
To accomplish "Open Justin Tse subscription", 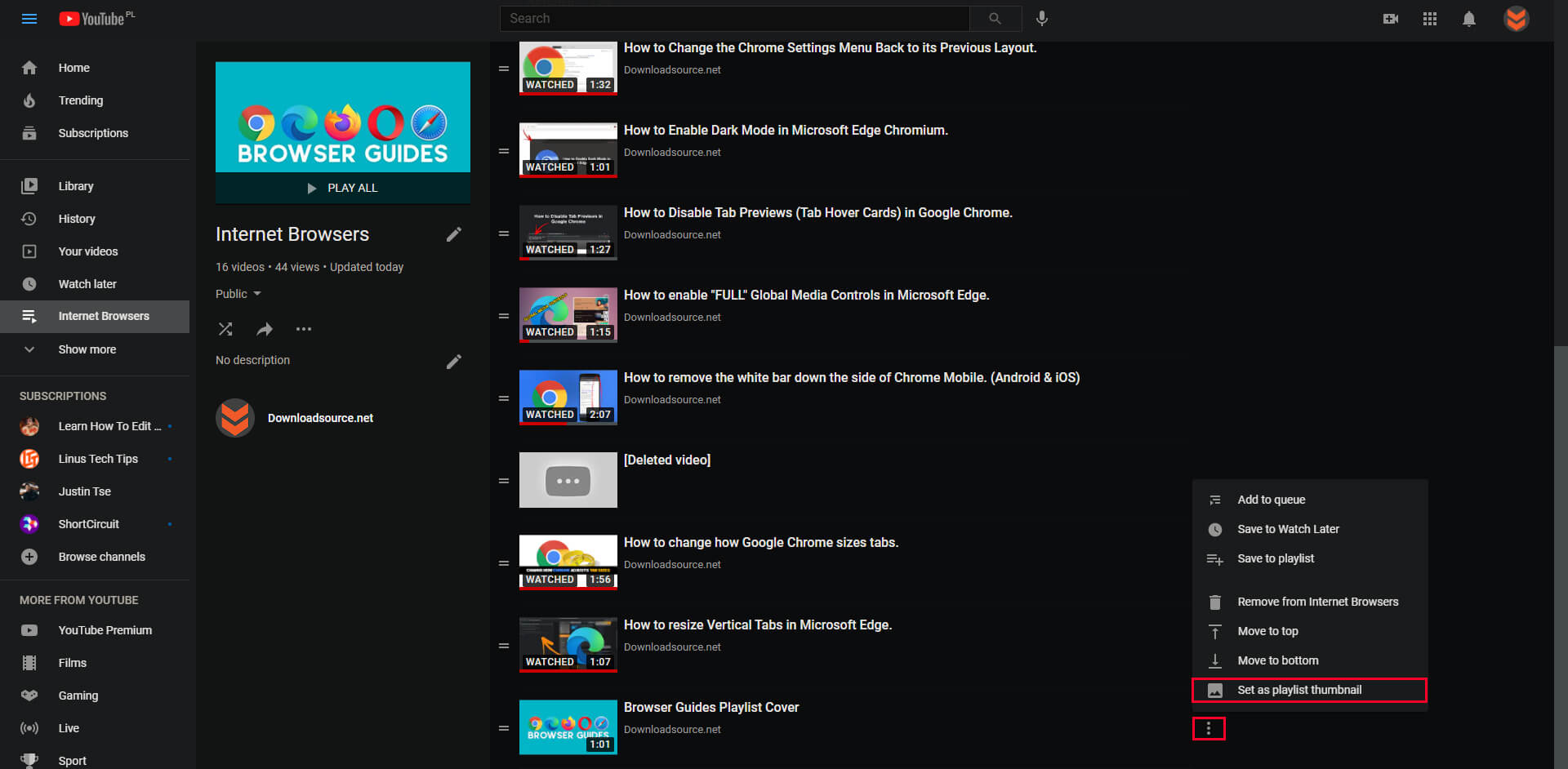I will 95,491.
